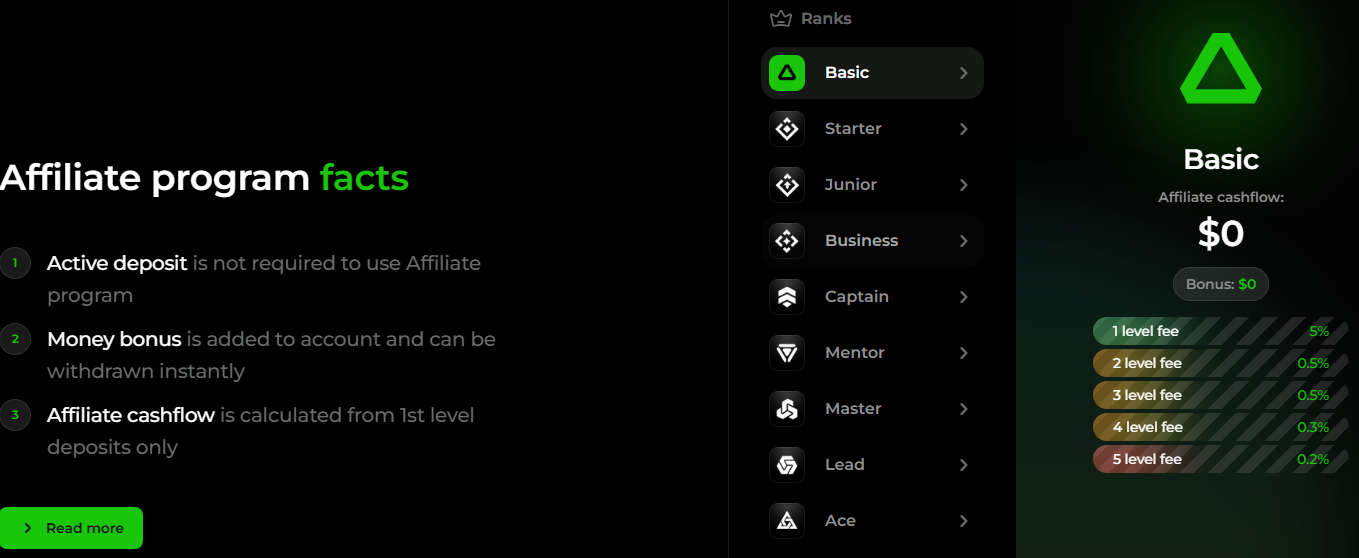Click the Bonus: $0 pill
Viewport: 1359px width, 558px height.
click(1220, 284)
